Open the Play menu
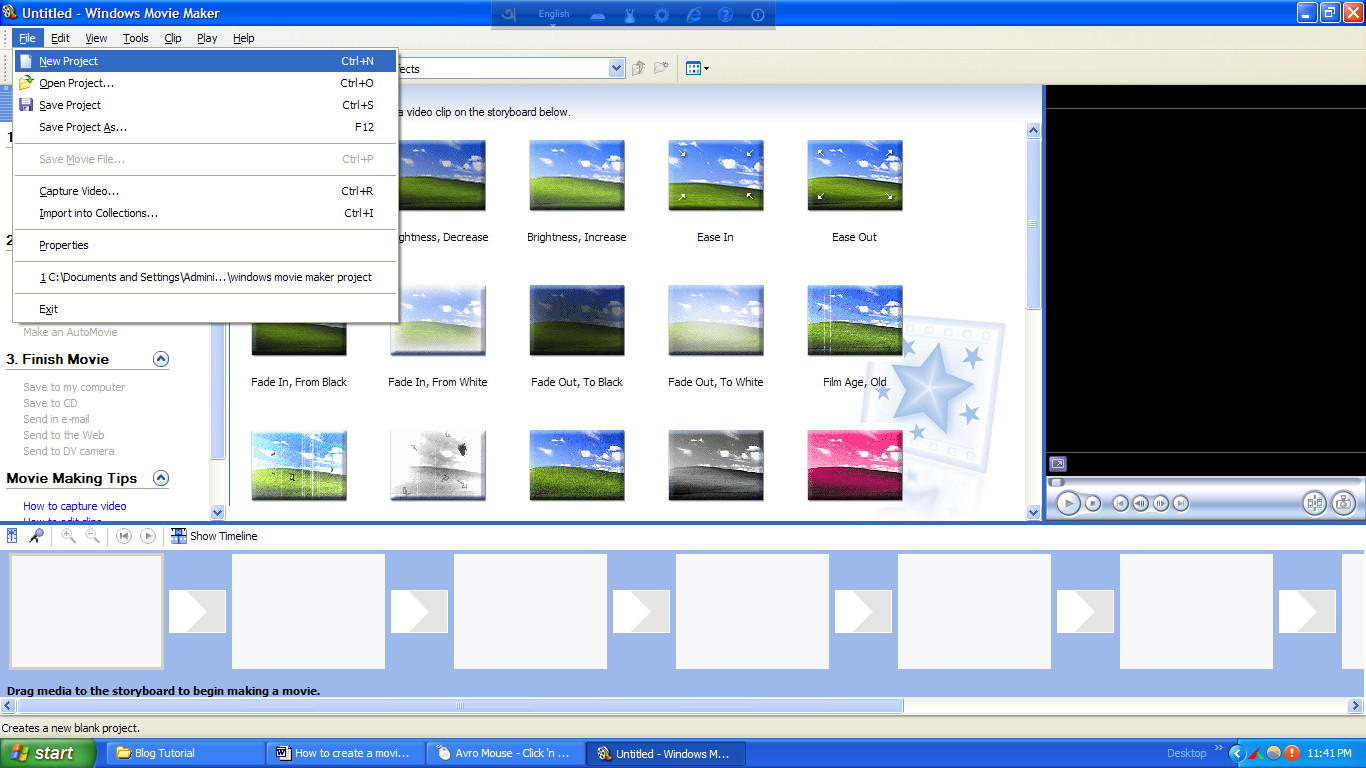This screenshot has width=1366, height=768. (207, 38)
